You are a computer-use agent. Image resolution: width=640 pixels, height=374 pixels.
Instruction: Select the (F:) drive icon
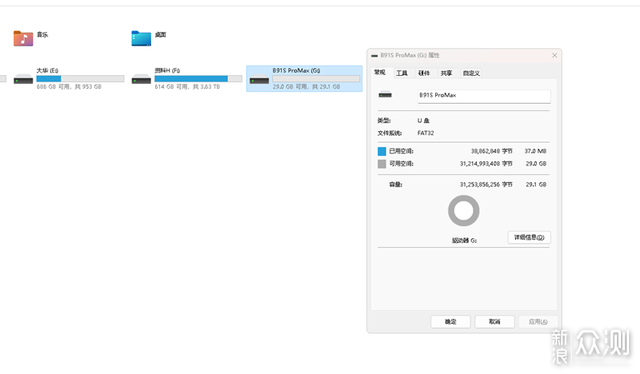click(x=141, y=79)
